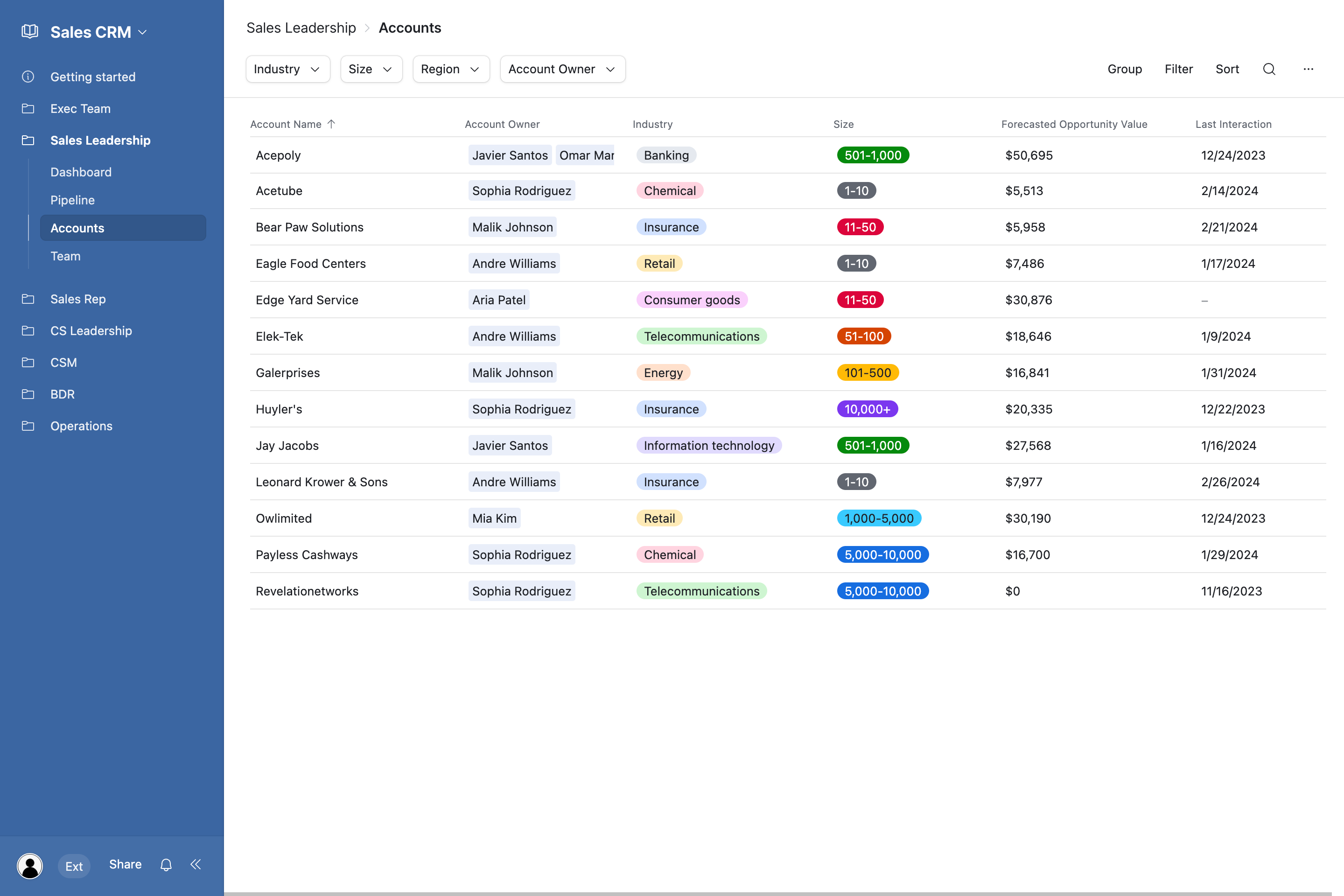Viewport: 1344px width, 896px height.
Task: Expand the Account Owner filter
Action: 562,69
